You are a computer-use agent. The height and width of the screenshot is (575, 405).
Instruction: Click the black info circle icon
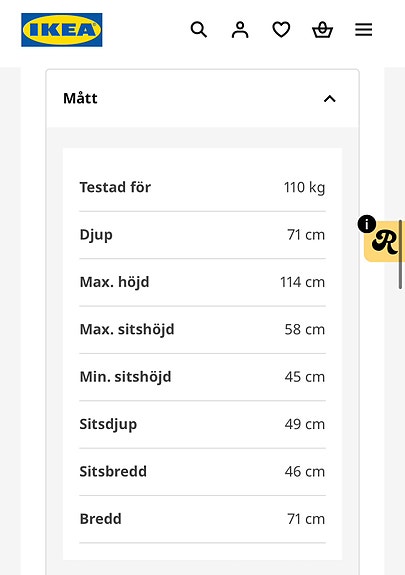366,224
